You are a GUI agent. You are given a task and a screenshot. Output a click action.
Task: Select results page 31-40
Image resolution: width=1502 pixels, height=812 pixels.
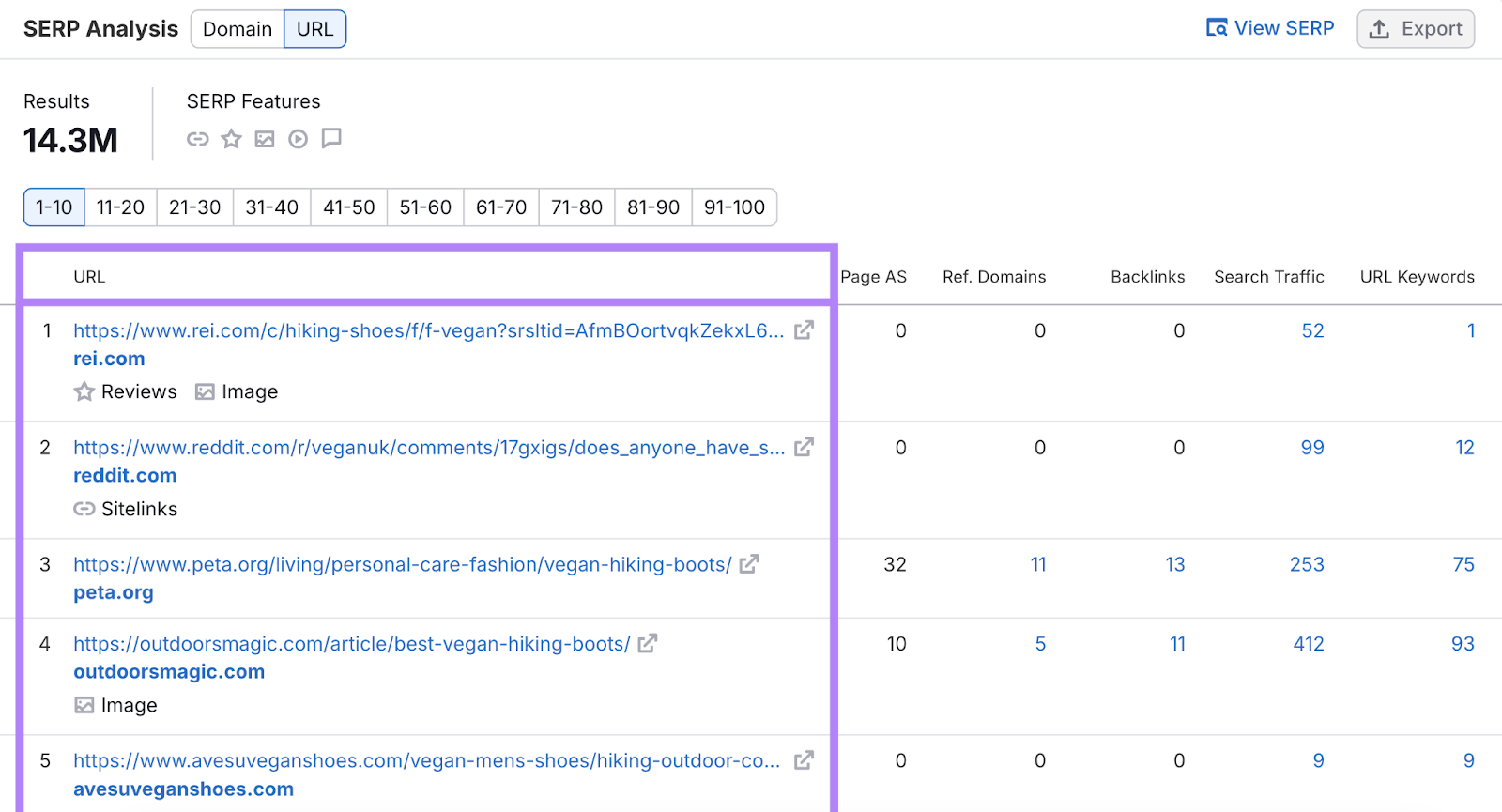(x=272, y=207)
